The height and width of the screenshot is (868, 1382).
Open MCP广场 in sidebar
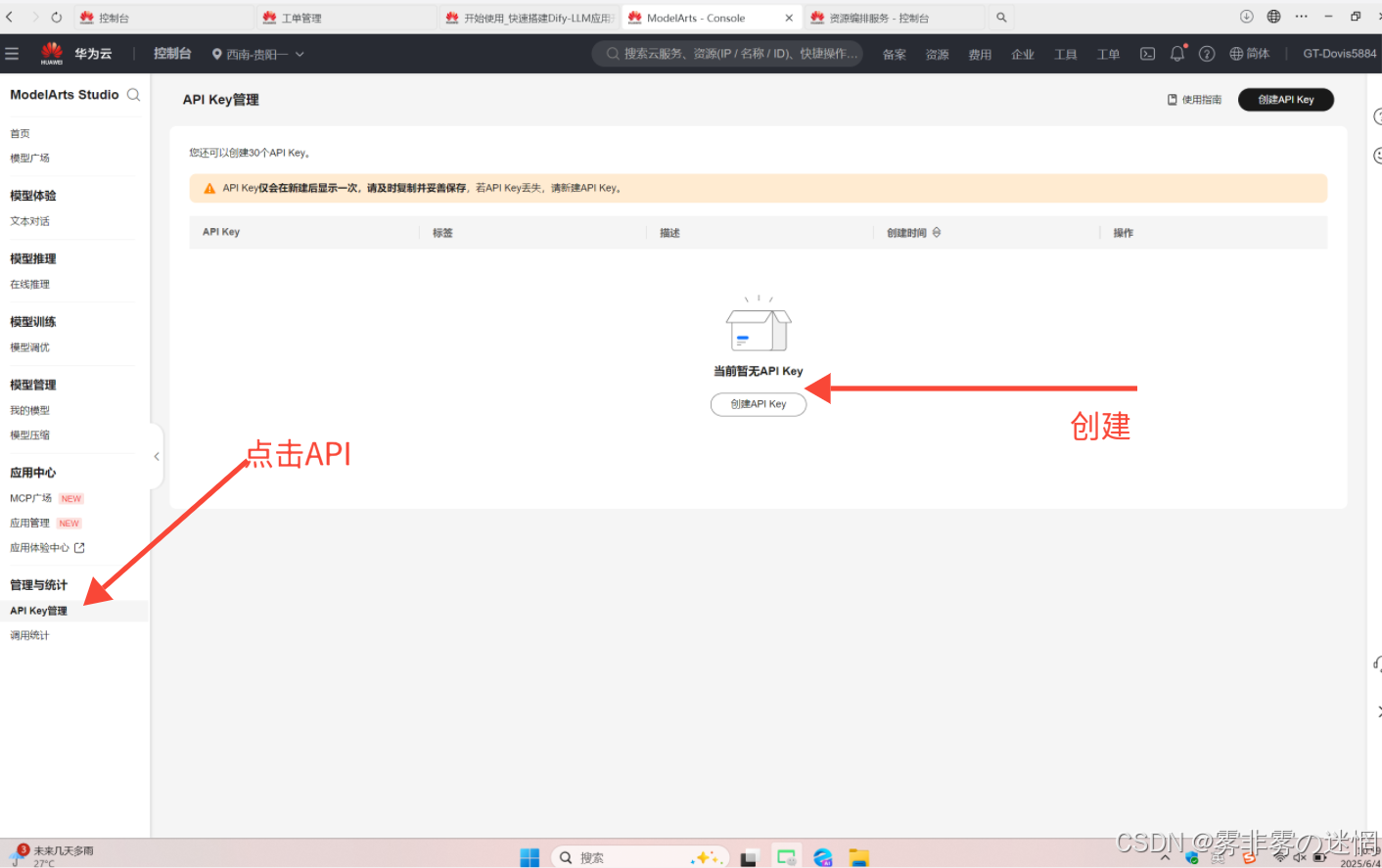(31, 499)
